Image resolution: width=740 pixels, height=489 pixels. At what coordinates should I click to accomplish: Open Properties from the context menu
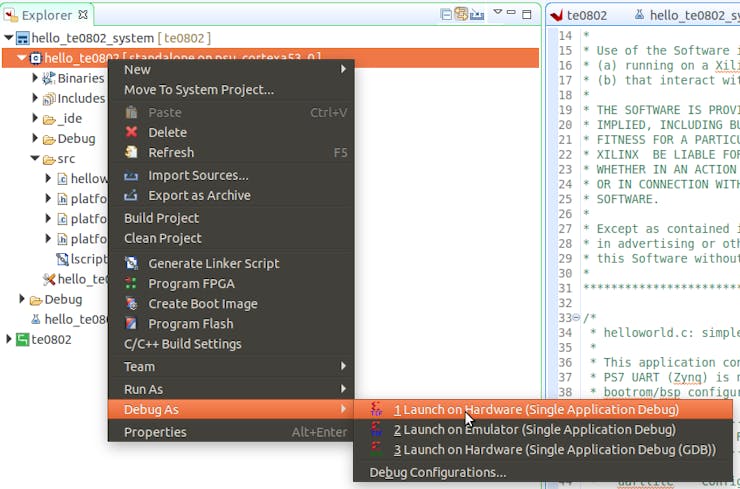pyautogui.click(x=231, y=432)
